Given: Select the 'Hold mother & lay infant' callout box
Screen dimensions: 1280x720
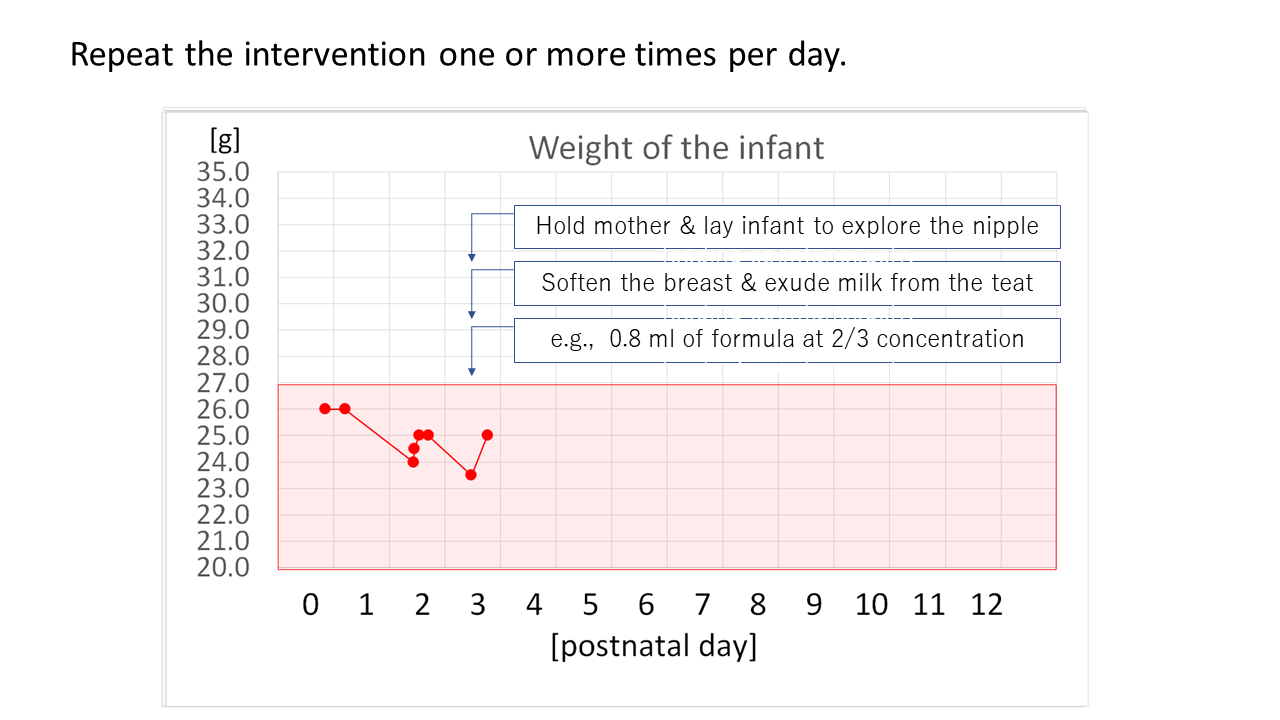Looking at the screenshot, I should coord(787,226).
